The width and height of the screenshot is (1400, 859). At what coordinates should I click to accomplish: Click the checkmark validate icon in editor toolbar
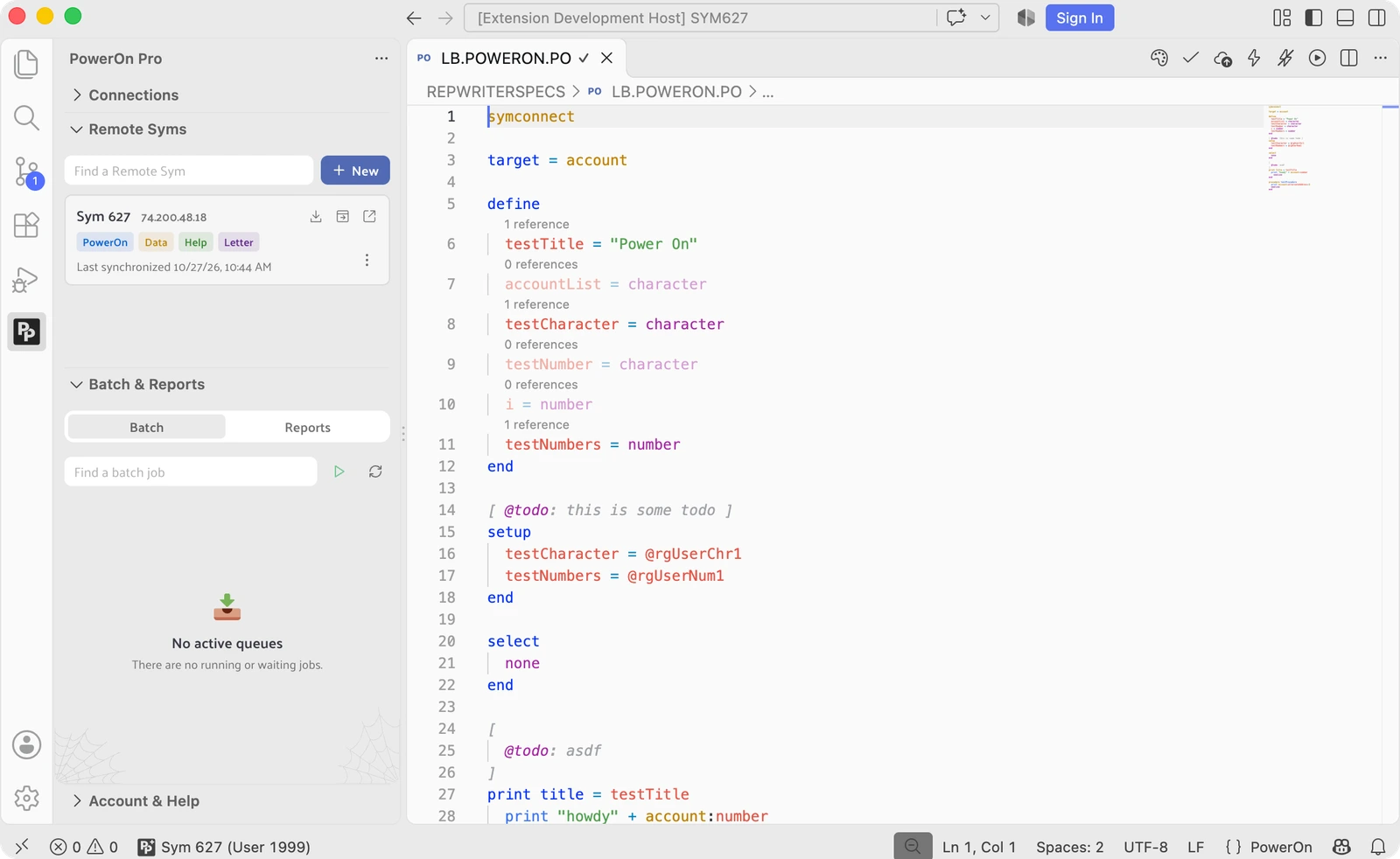(1191, 58)
